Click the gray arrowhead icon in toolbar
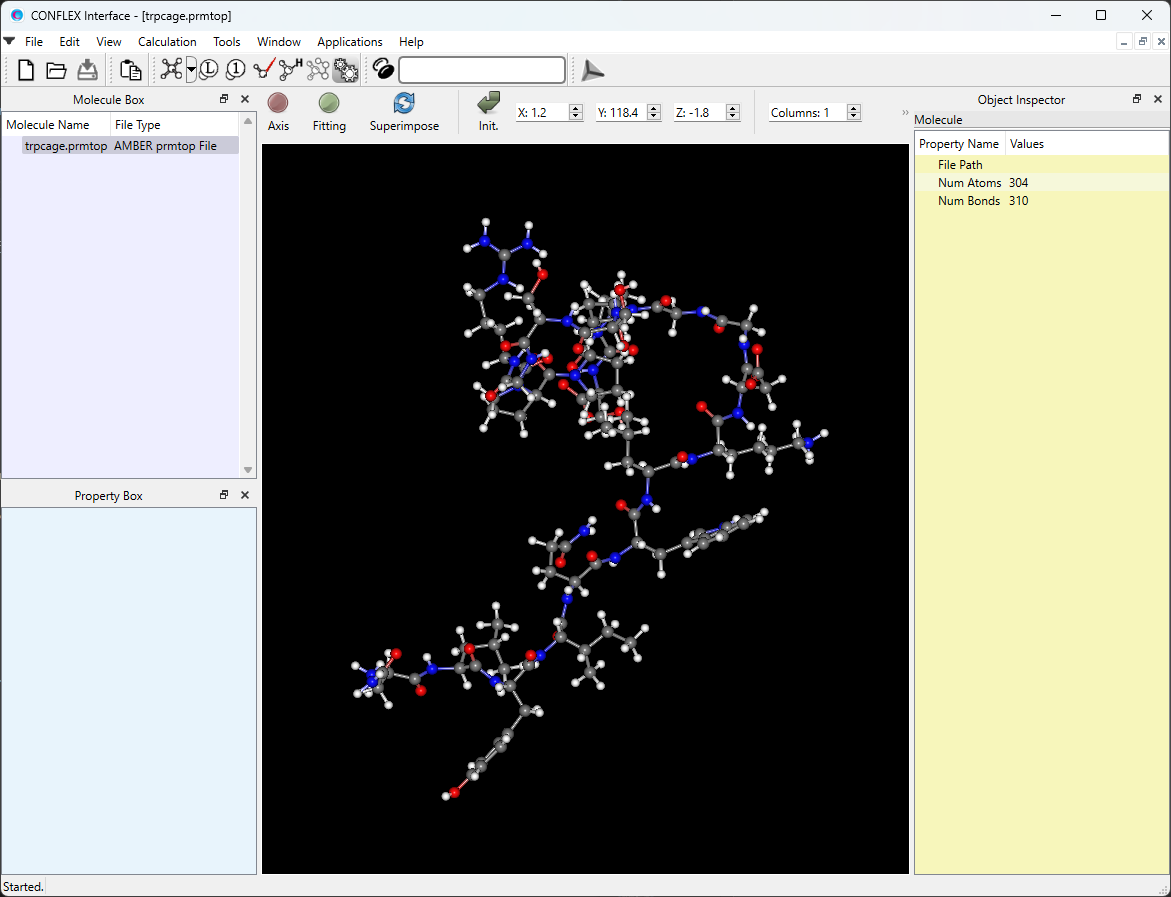The image size is (1171, 897). (593, 70)
